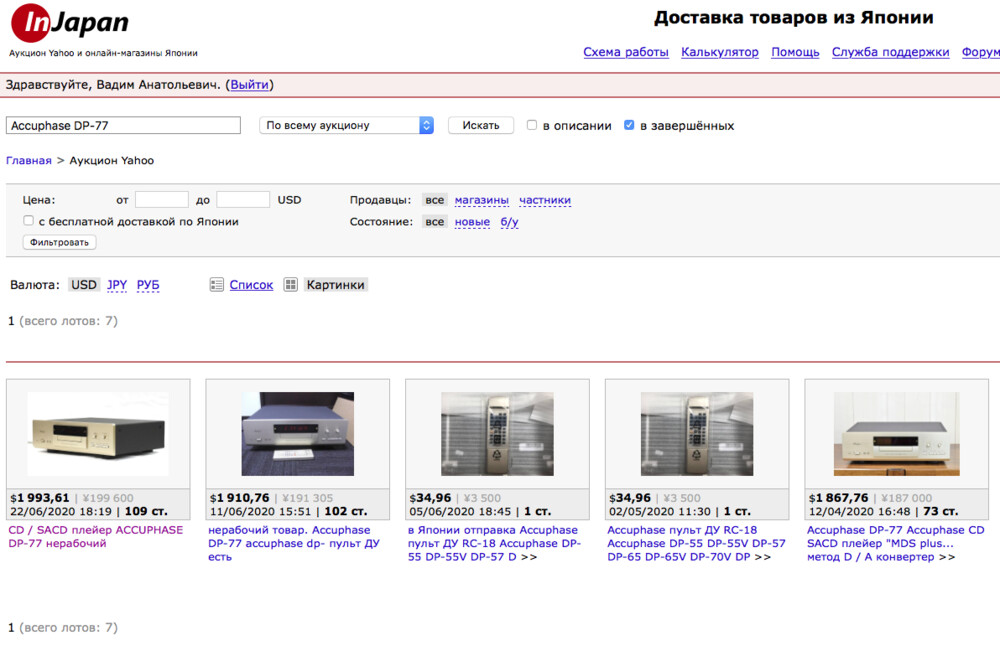This screenshot has width=1000, height=656.
Task: Enable free shipping within Japan filter
Action: click(x=28, y=220)
